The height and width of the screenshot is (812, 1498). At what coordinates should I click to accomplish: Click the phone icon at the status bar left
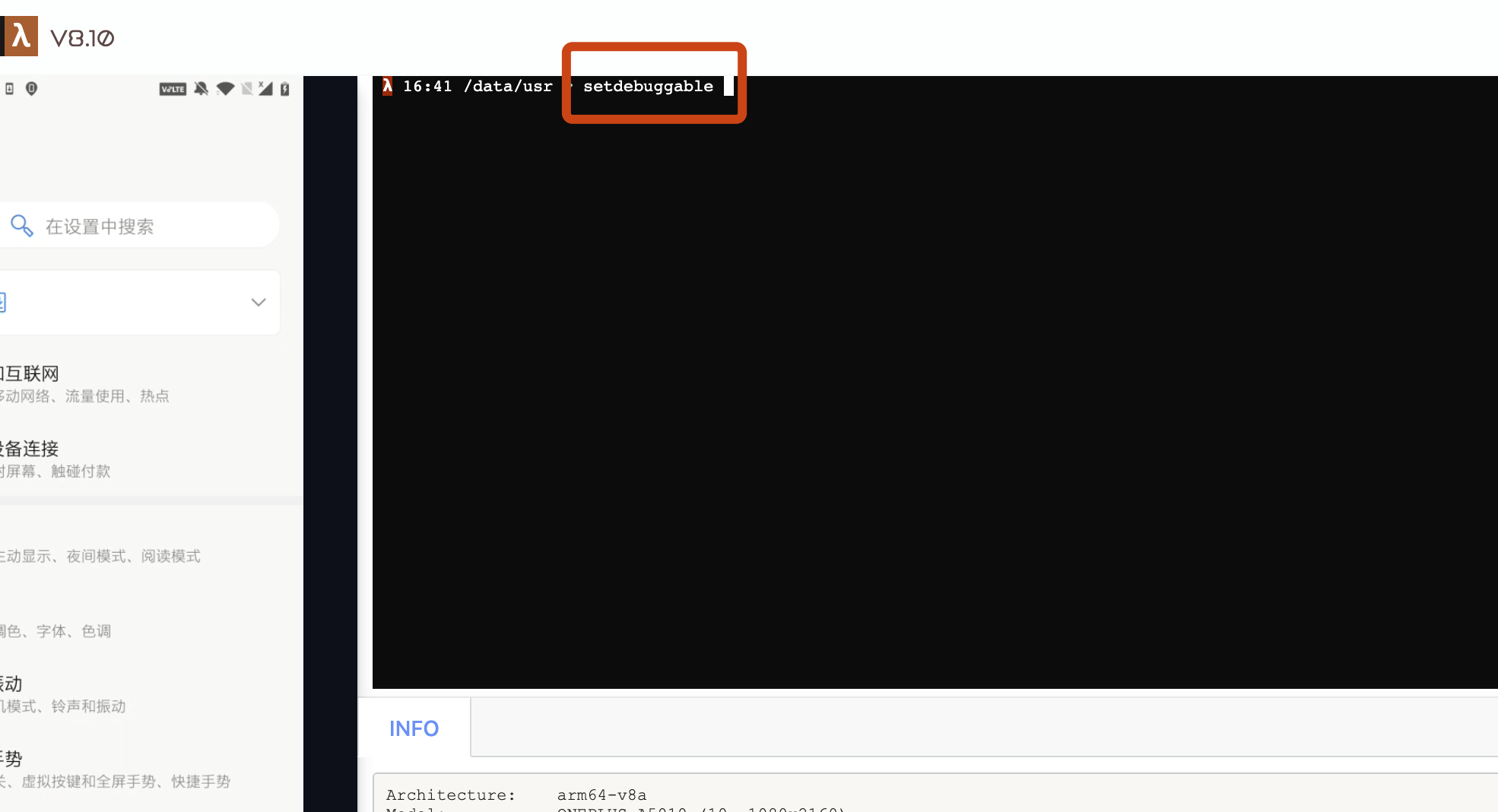[x=9, y=89]
